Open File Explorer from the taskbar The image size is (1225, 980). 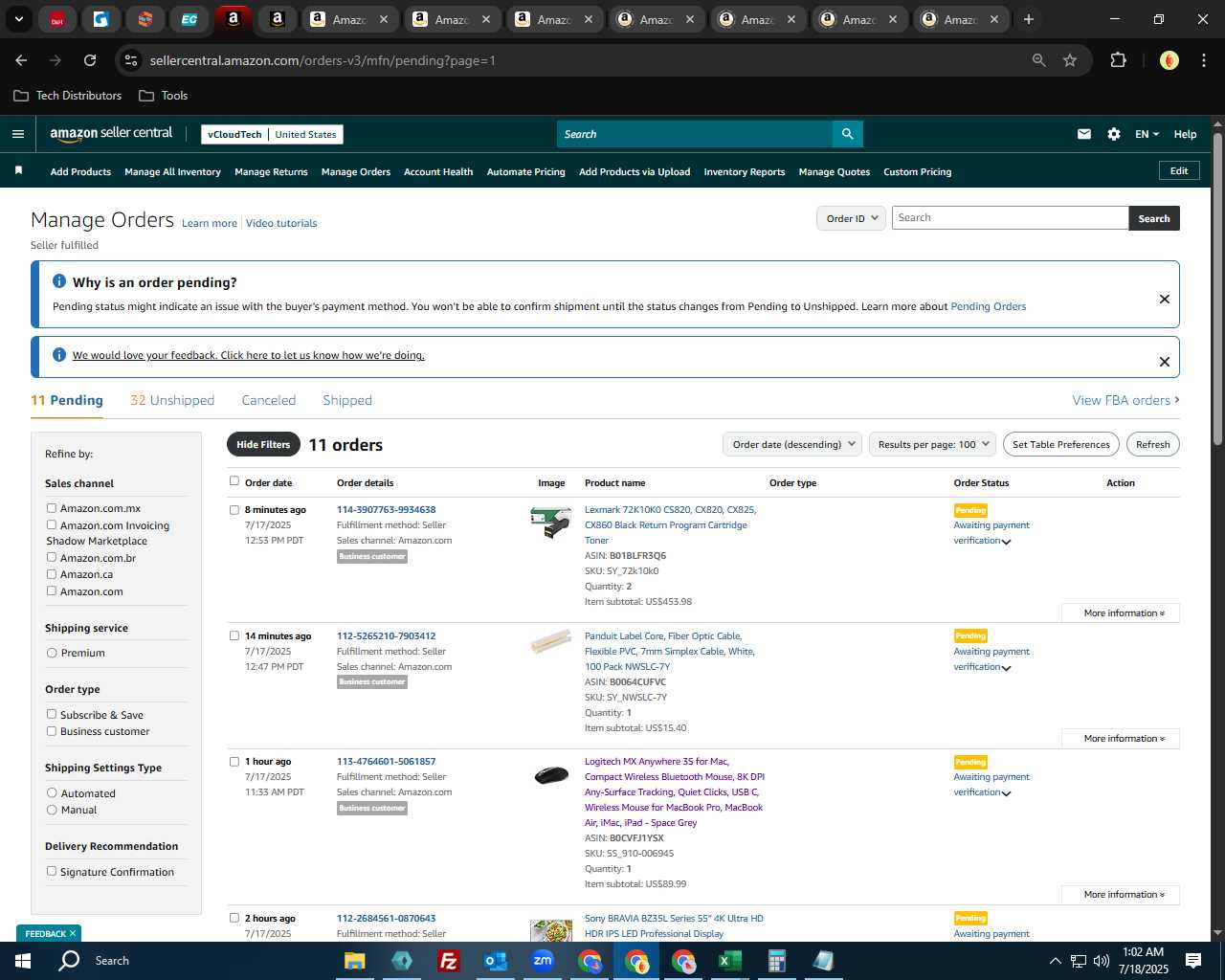click(354, 961)
